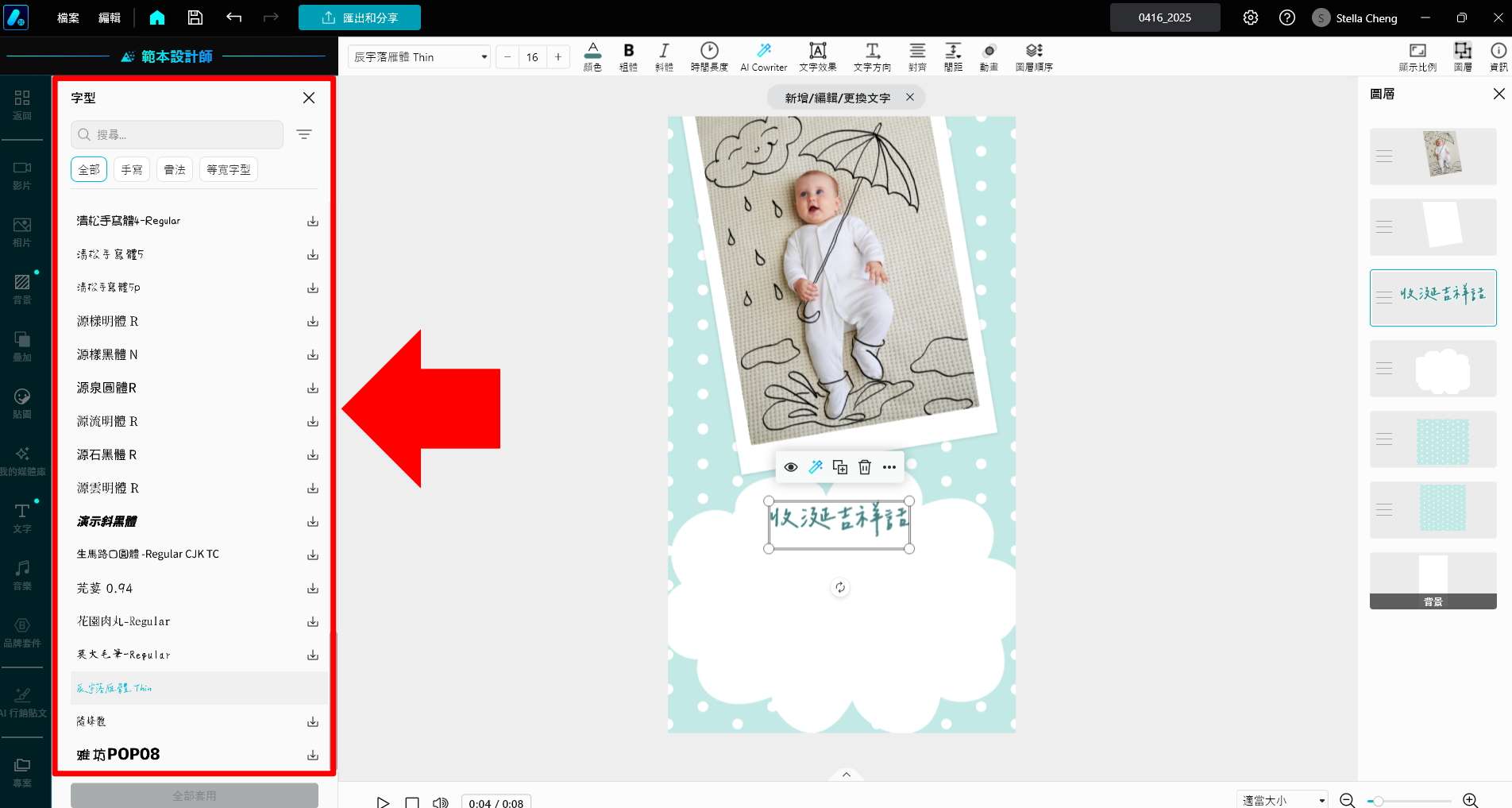Select the 背景 background layer
The width and height of the screenshot is (1512, 808).
(1433, 581)
